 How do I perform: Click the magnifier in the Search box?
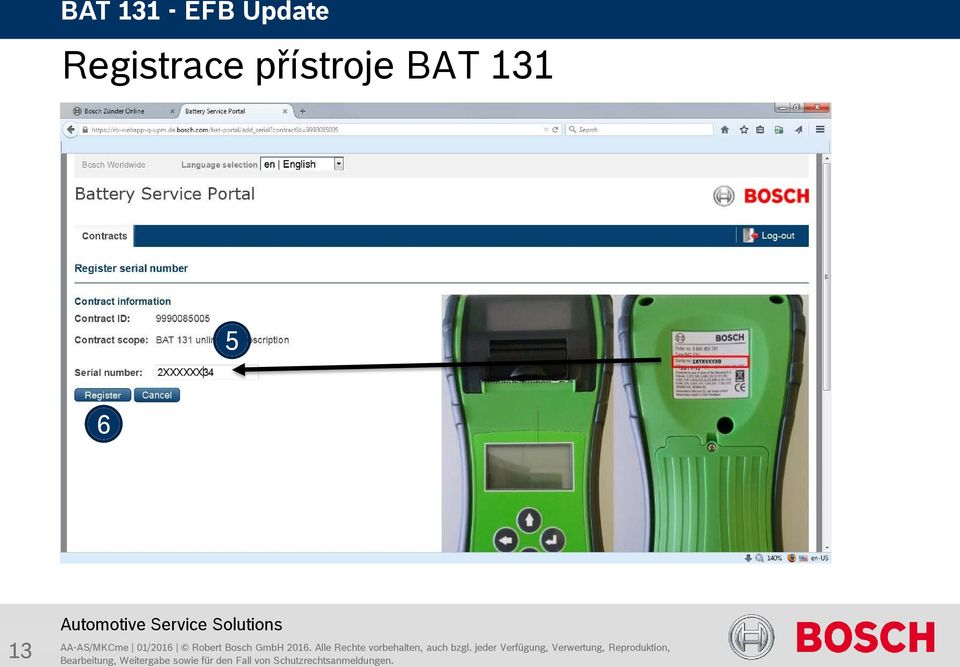[572, 129]
